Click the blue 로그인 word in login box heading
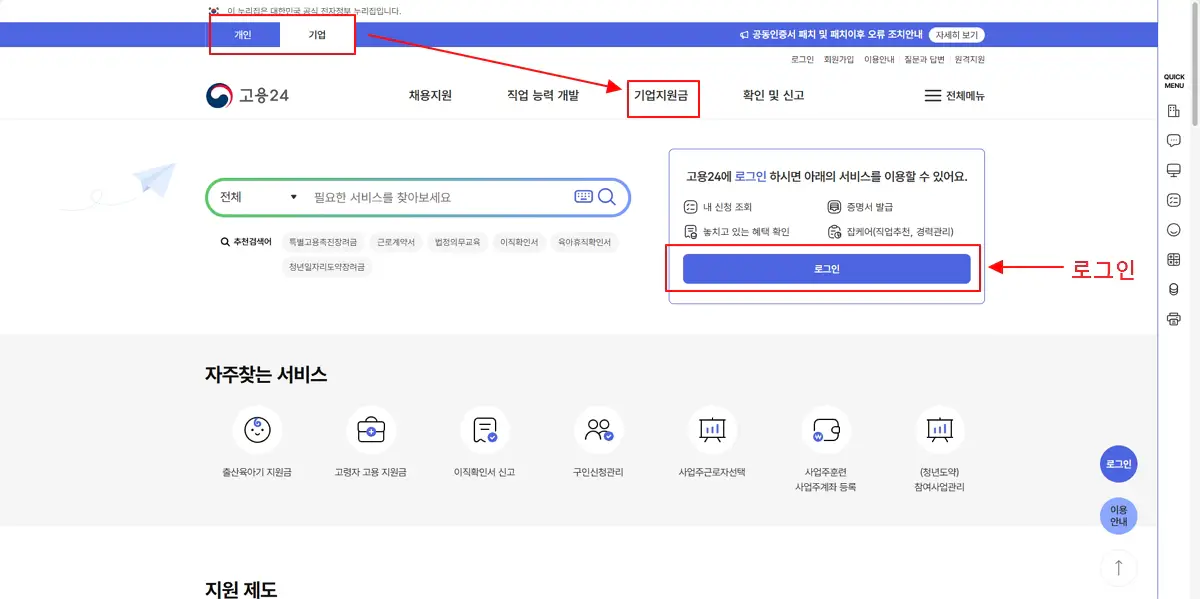Image resolution: width=1200 pixels, height=599 pixels. pyautogui.click(x=750, y=176)
